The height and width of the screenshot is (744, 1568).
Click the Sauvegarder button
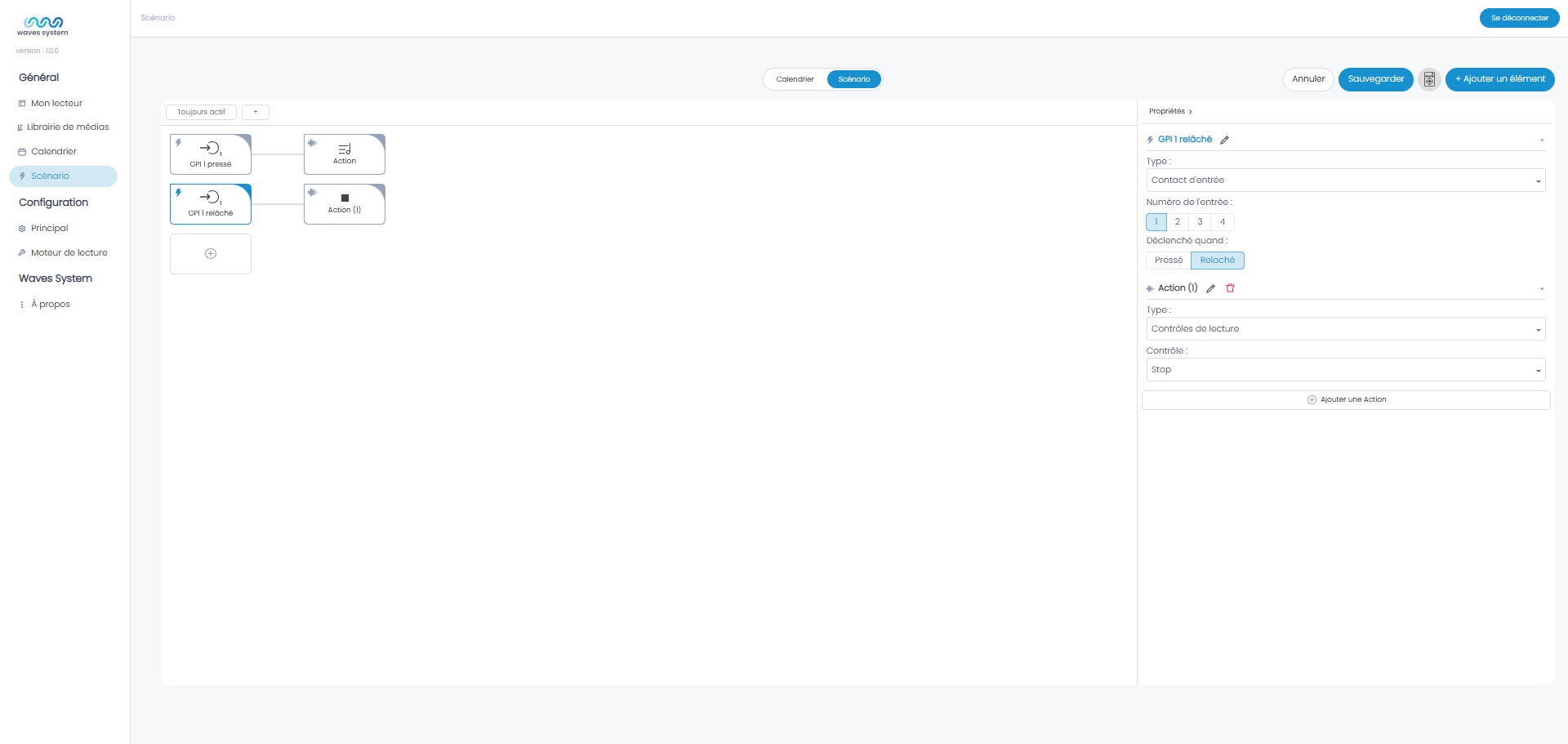pos(1376,79)
